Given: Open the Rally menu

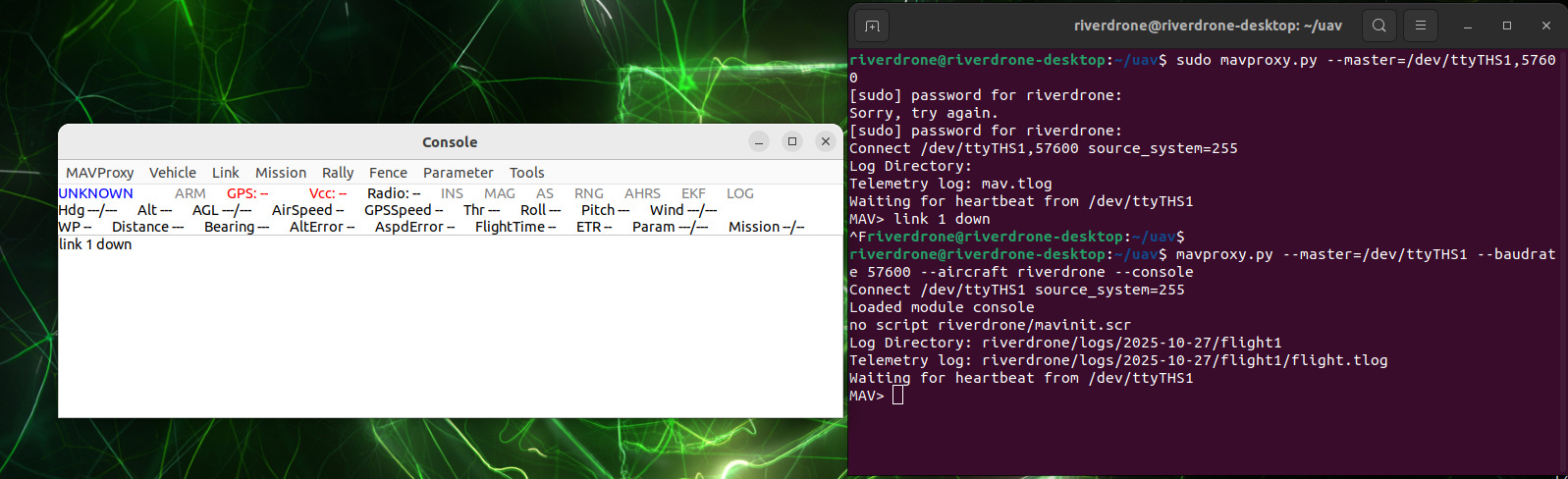Looking at the screenshot, I should point(338,173).
